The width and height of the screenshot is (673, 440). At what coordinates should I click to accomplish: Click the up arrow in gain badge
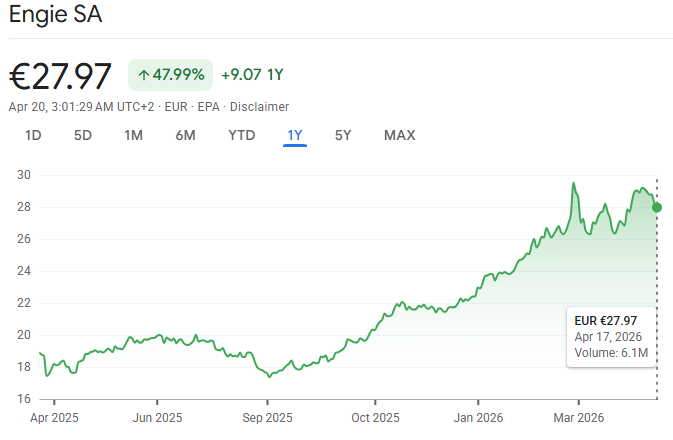(x=144, y=76)
